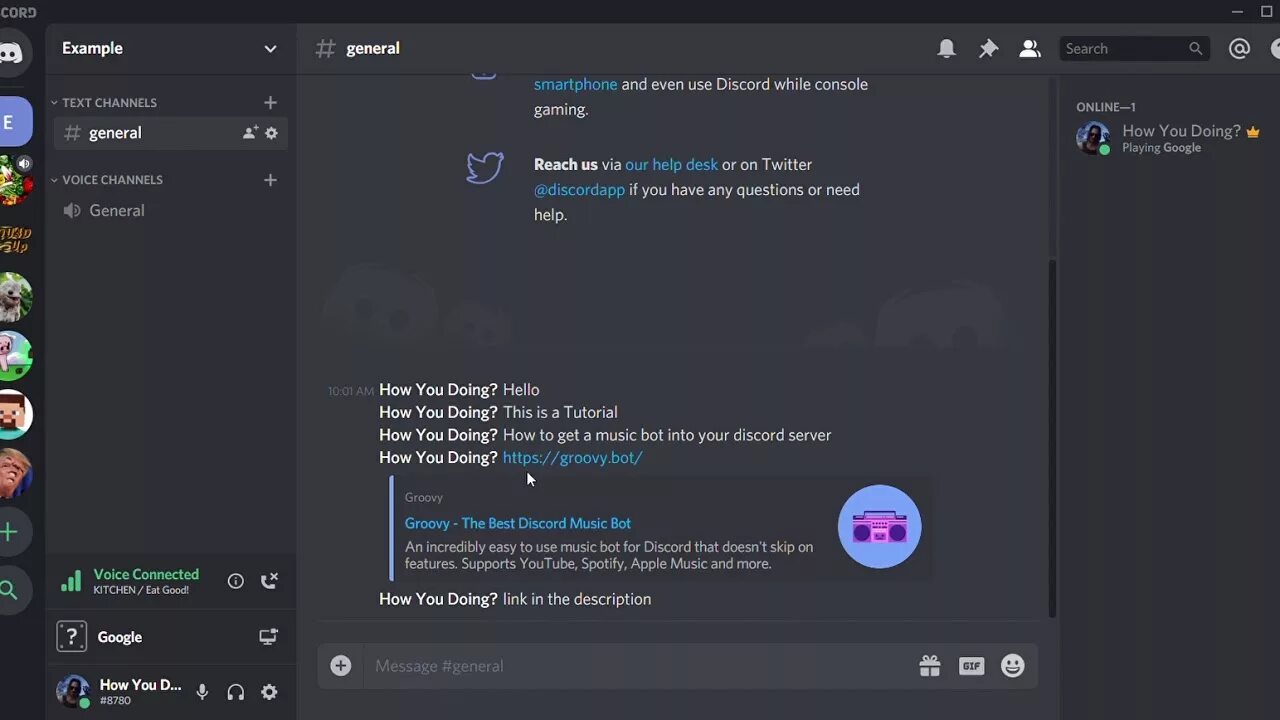Click the 'How to get a music bot' message
The height and width of the screenshot is (720, 1280).
[667, 435]
